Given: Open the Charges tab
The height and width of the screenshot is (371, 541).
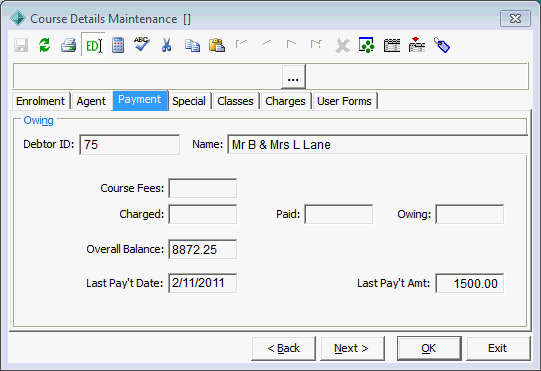Looking at the screenshot, I should (285, 101).
